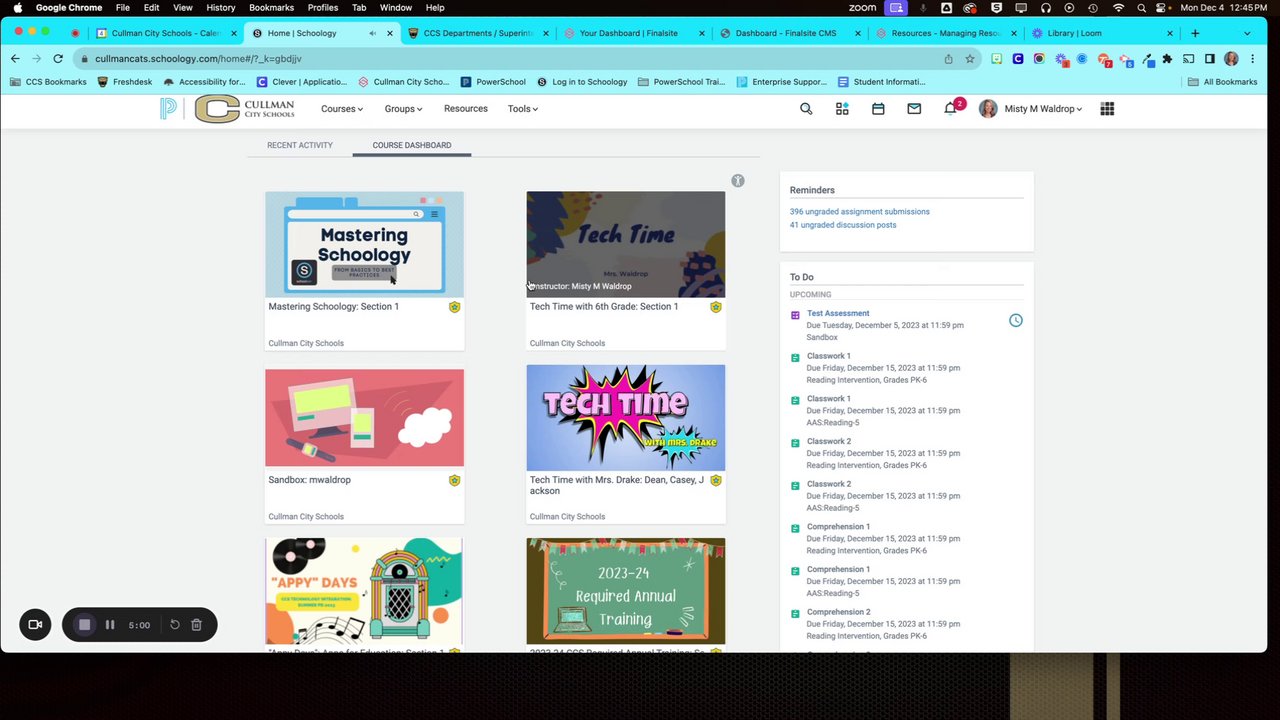Delete the Loom recording with trash icon

(196, 625)
